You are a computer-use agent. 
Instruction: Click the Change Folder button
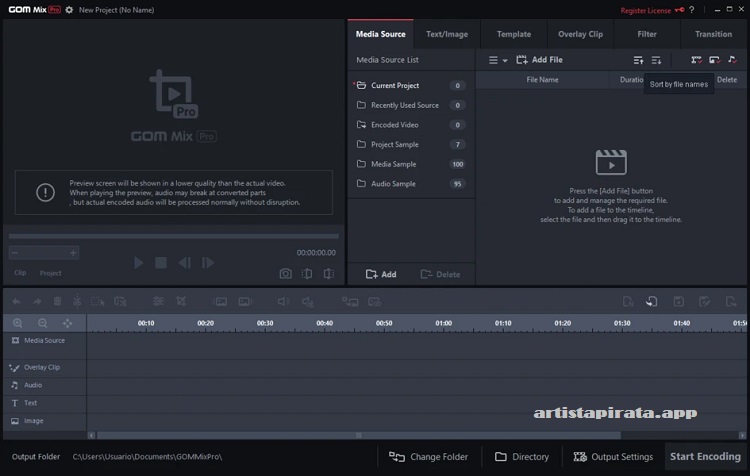tap(428, 457)
